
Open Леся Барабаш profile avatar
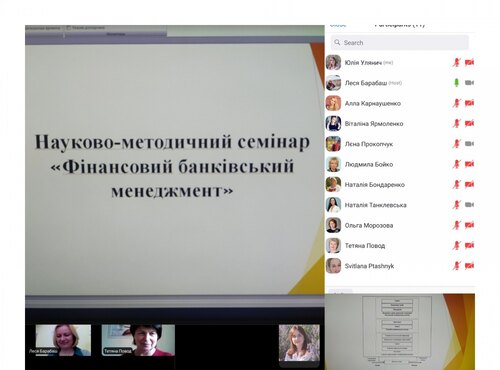[x=333, y=83]
